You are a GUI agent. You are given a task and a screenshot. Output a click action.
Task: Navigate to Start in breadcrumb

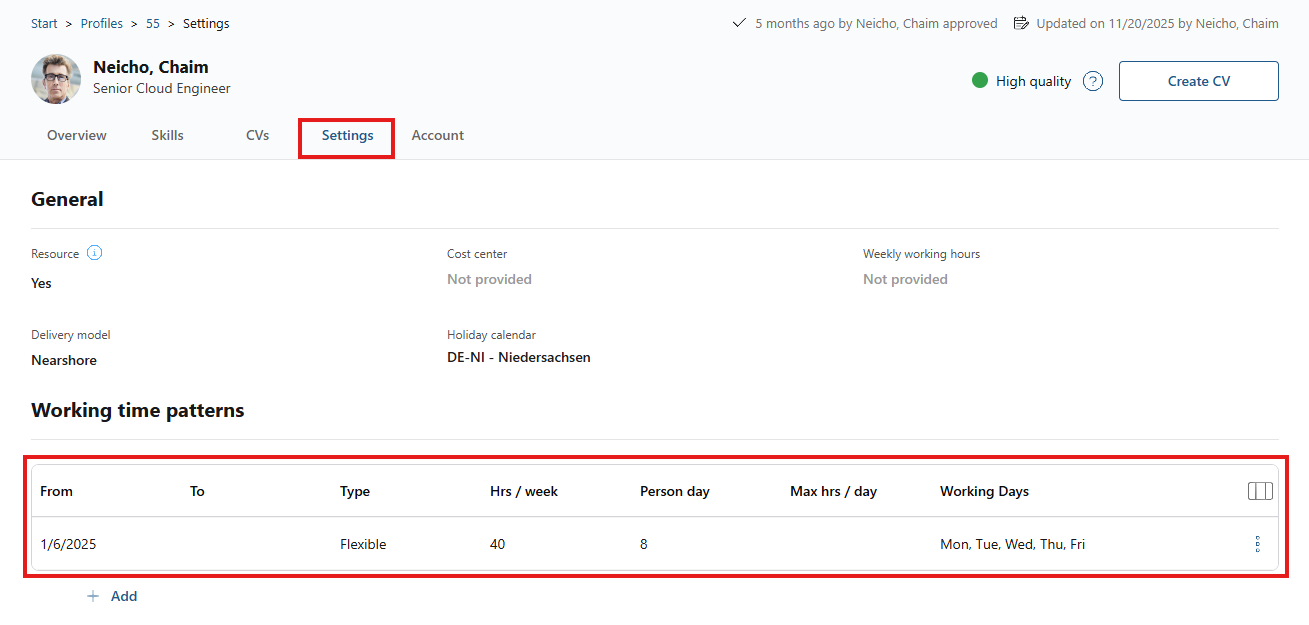44,23
